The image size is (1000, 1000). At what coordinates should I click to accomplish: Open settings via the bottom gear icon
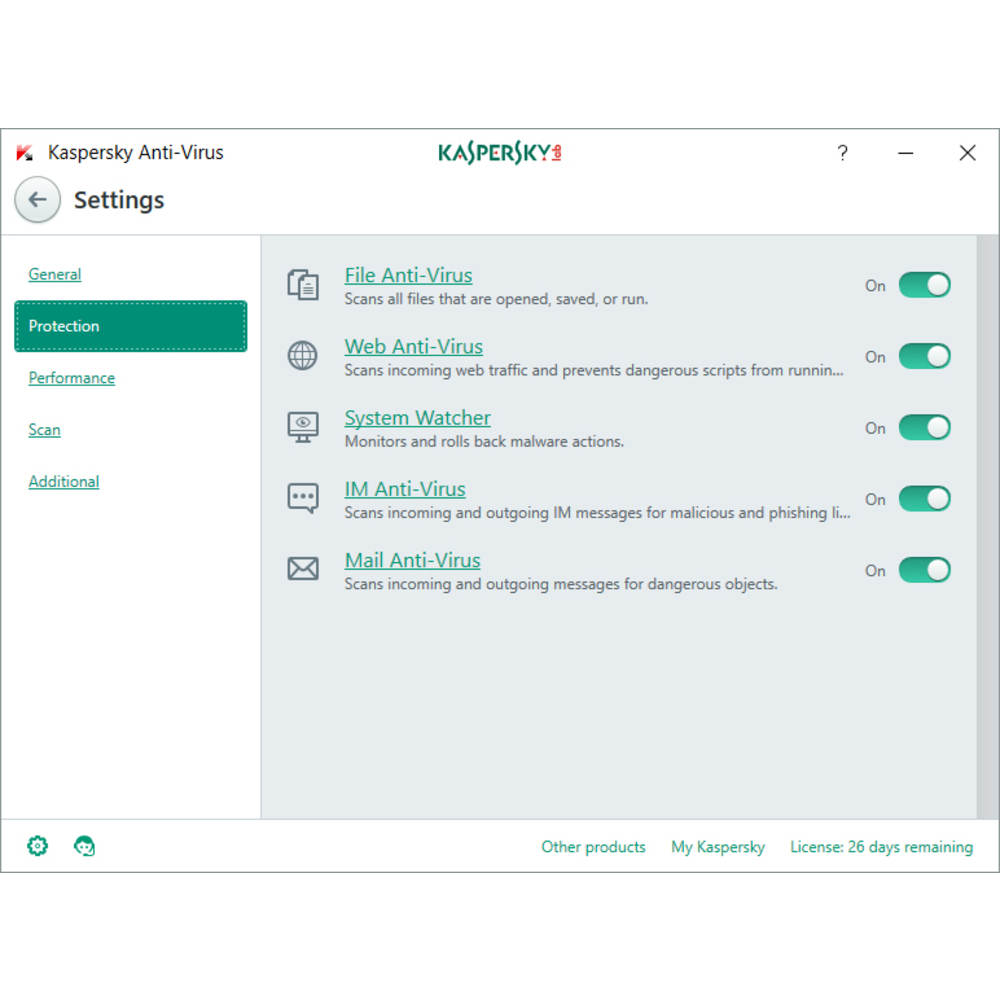pyautogui.click(x=38, y=846)
